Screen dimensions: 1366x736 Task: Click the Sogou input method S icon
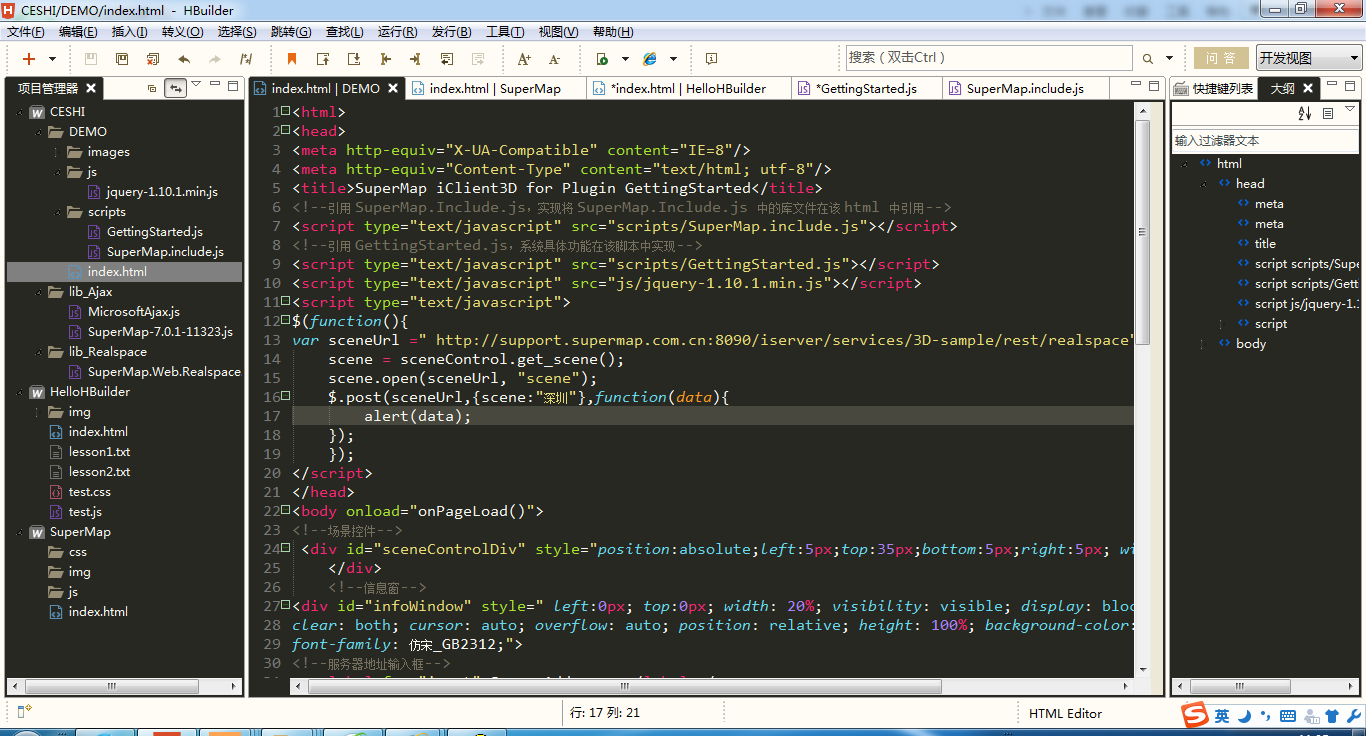pyautogui.click(x=1195, y=715)
